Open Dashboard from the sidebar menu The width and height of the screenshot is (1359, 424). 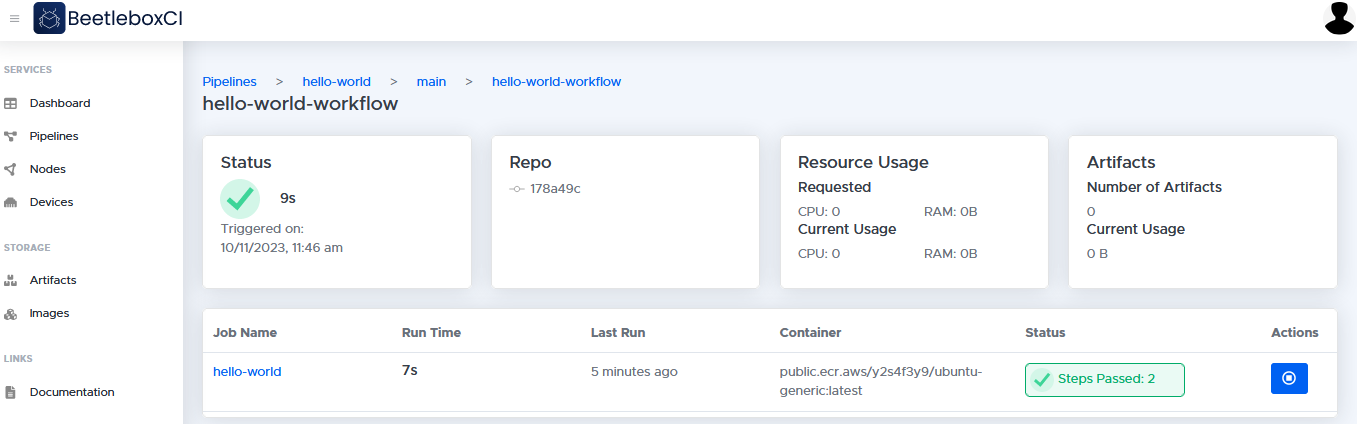(60, 103)
